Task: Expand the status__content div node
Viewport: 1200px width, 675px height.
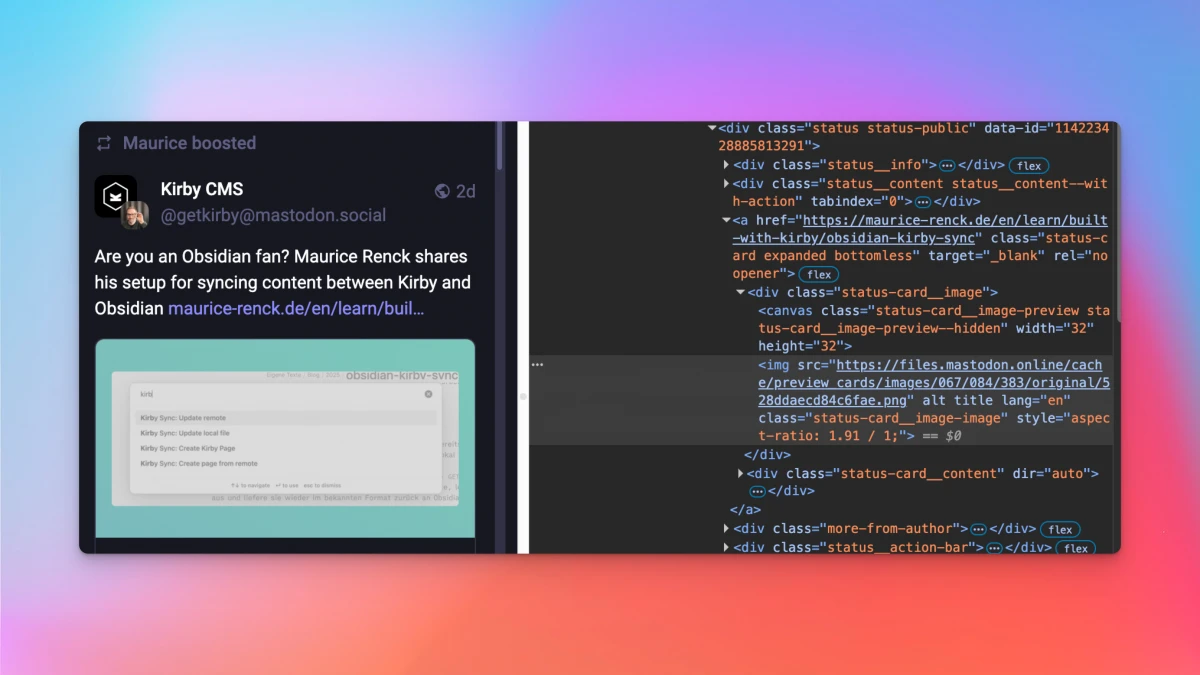Action: point(727,184)
